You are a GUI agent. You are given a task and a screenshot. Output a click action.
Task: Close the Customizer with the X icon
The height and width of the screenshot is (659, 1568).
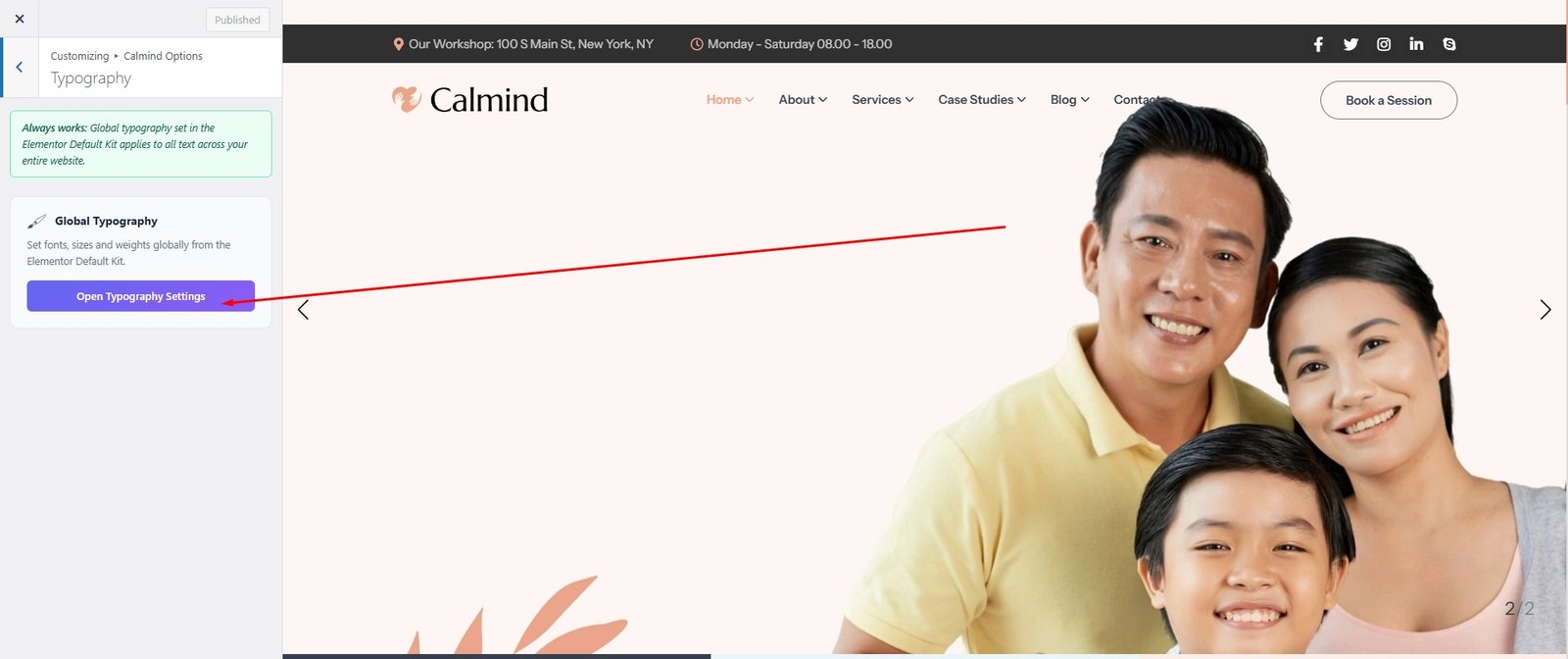[x=20, y=19]
